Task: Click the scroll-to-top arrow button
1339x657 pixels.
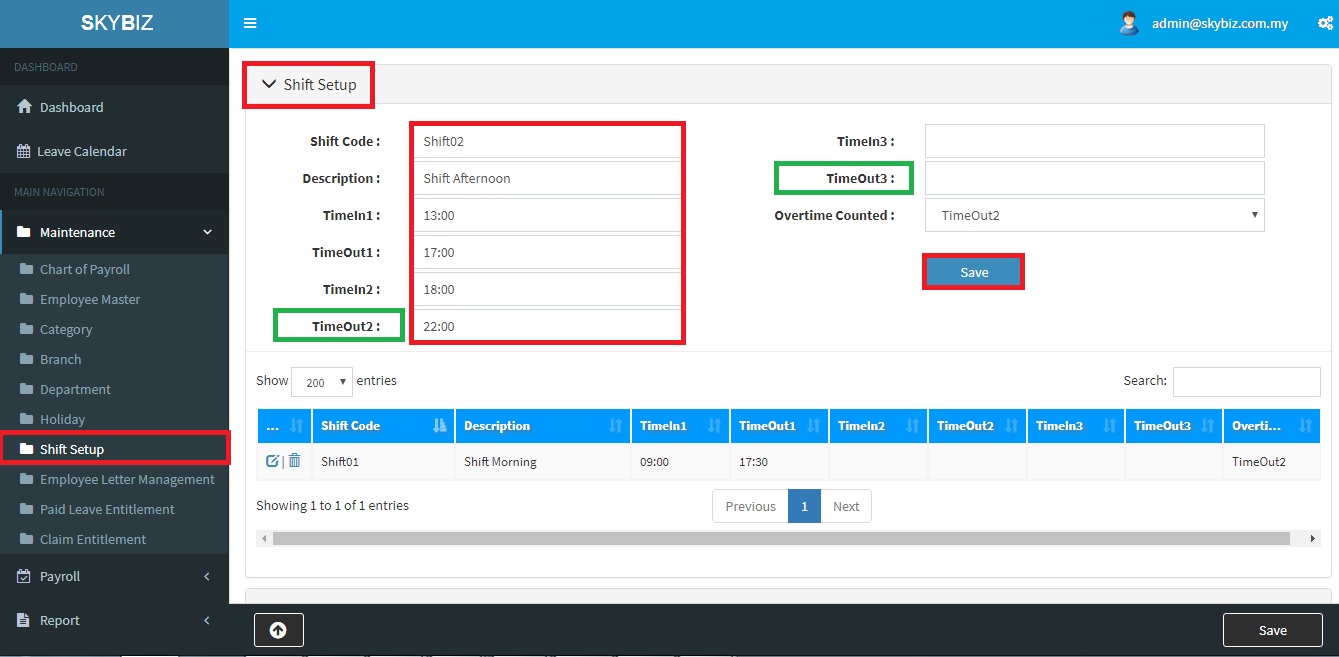Action: tap(278, 630)
